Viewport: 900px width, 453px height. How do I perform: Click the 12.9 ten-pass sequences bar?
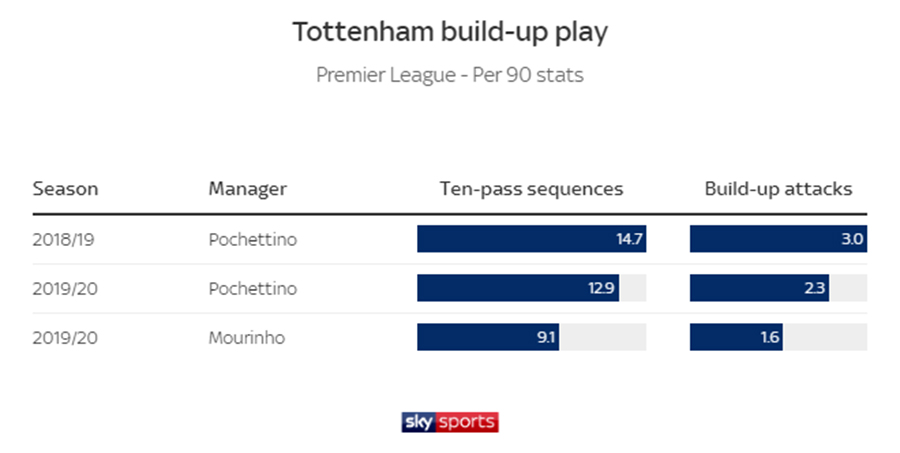[x=518, y=288]
